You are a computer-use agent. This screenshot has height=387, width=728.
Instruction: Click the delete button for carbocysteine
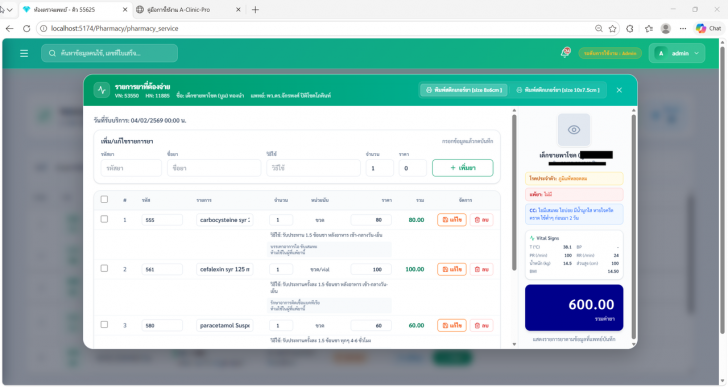pyautogui.click(x=481, y=219)
